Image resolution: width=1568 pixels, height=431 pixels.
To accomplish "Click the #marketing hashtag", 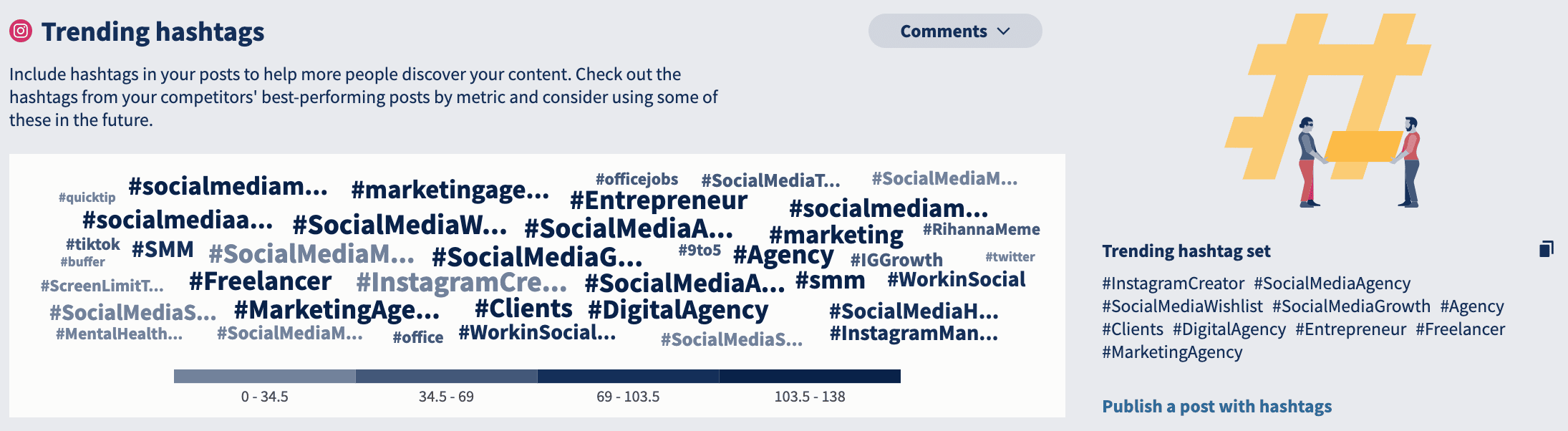I will click(x=836, y=235).
